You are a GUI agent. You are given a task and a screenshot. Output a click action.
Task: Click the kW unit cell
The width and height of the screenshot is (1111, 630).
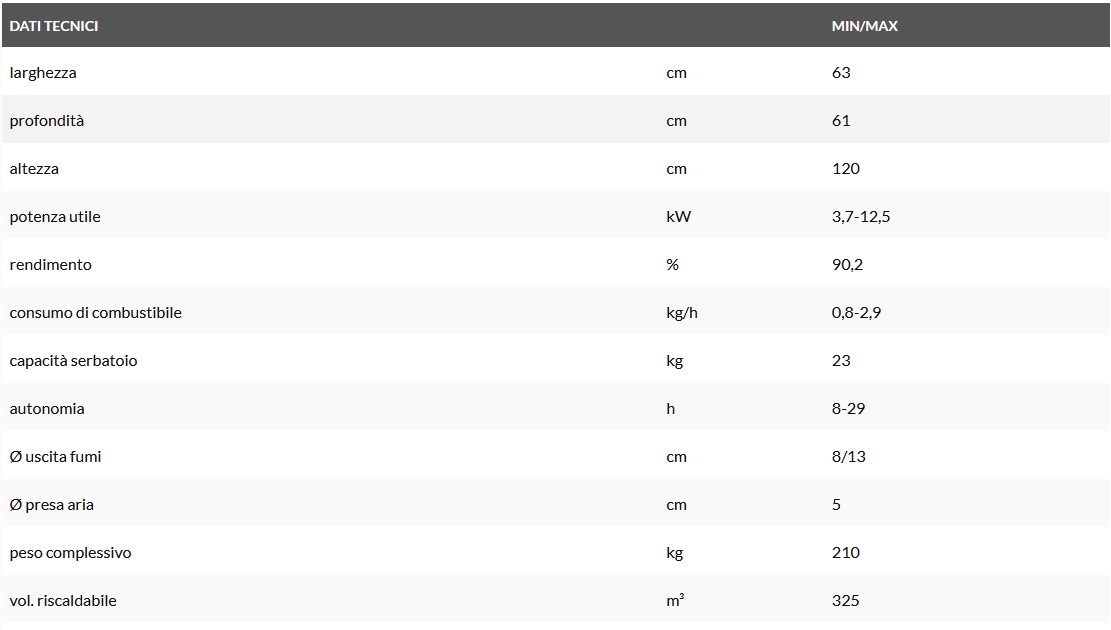click(x=678, y=217)
